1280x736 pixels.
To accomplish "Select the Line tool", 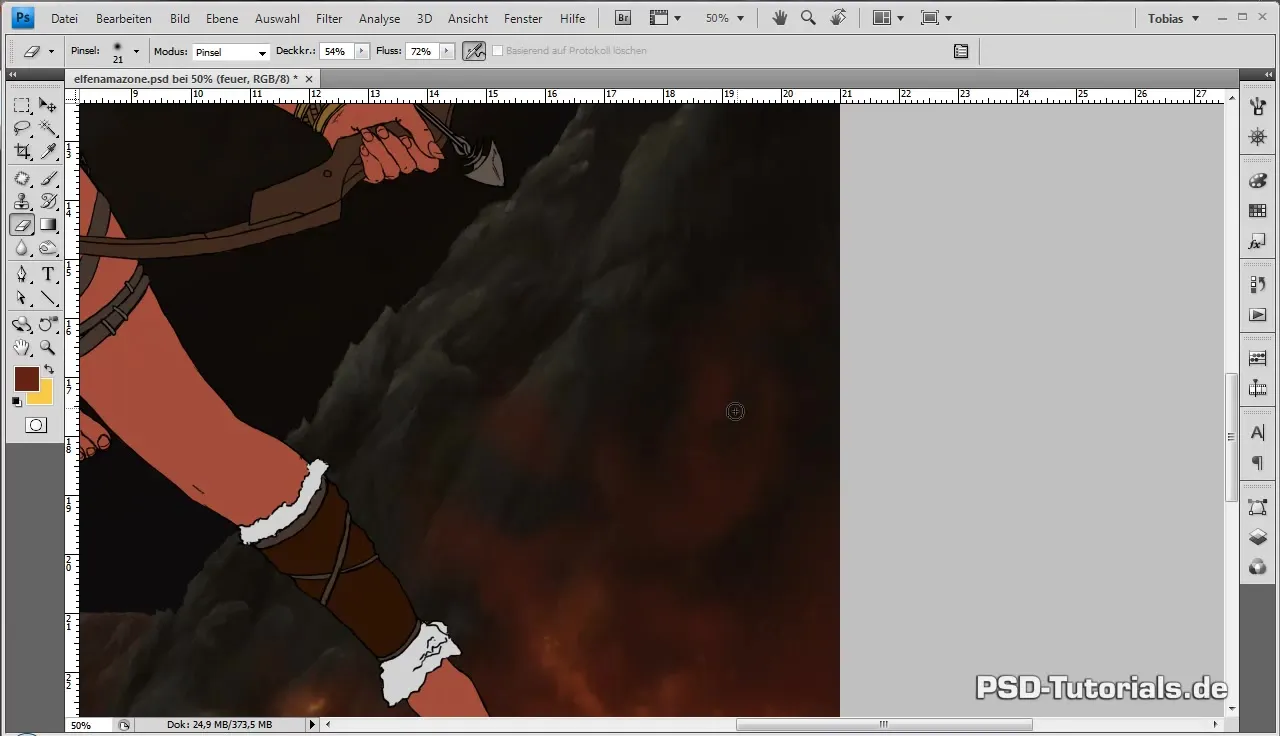I will (x=47, y=297).
